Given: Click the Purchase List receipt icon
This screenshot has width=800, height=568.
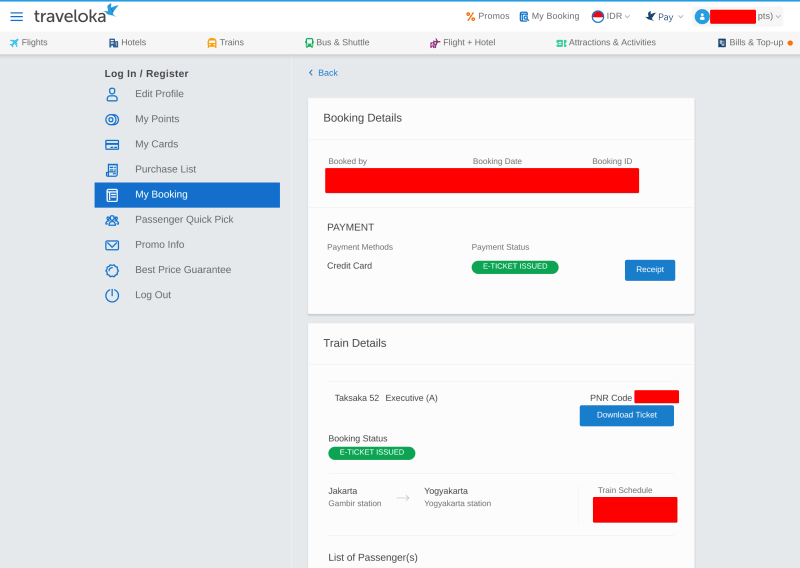Looking at the screenshot, I should [x=112, y=170].
